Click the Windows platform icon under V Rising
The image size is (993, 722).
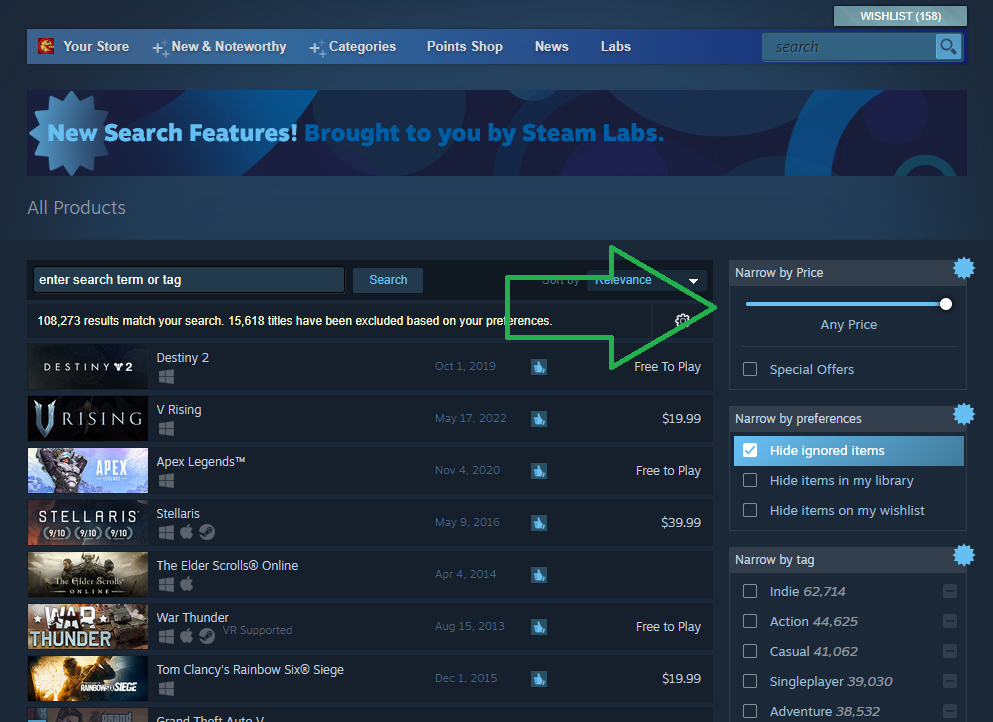click(x=166, y=429)
